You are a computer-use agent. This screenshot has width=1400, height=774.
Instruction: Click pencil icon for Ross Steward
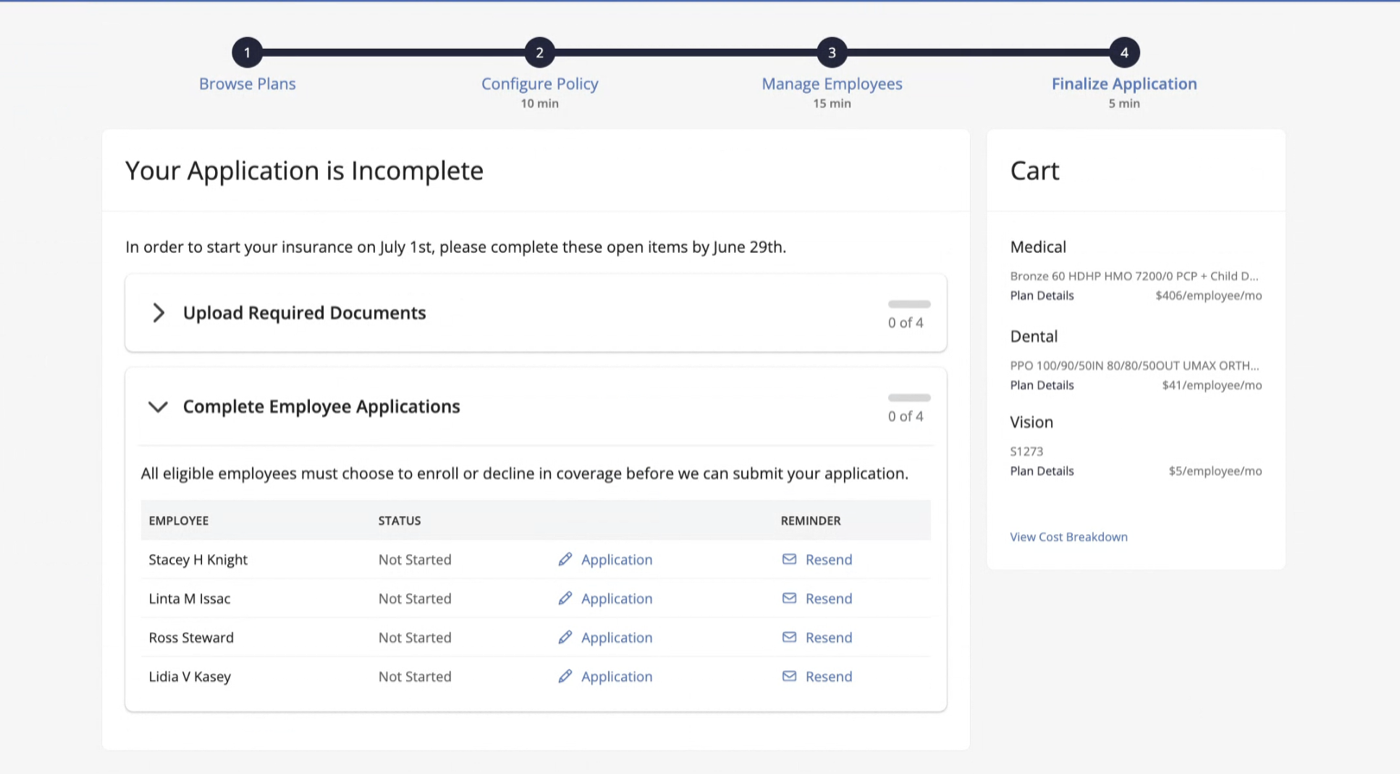565,637
